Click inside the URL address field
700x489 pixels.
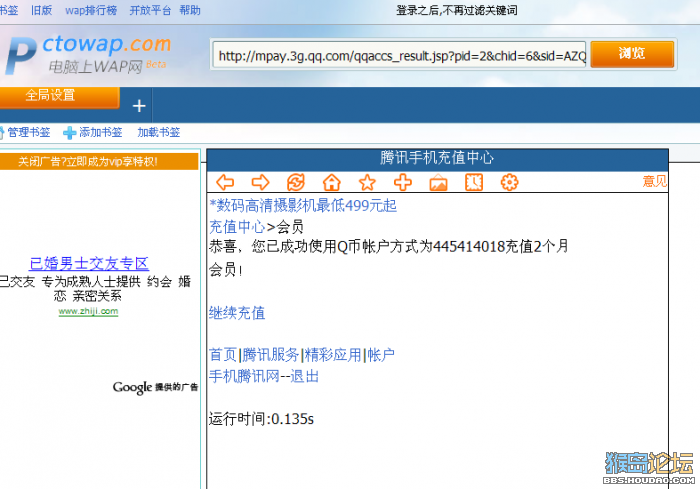[399, 55]
